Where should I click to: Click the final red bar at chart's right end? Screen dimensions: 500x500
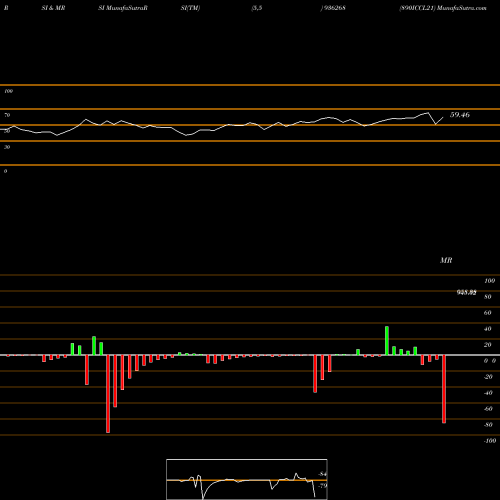point(444,389)
